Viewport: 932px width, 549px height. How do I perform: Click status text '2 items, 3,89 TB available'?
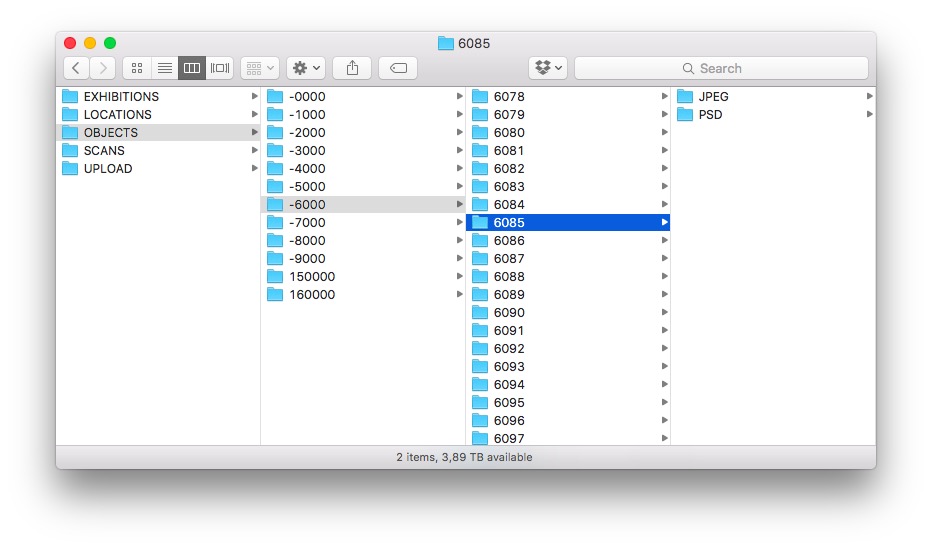click(464, 457)
